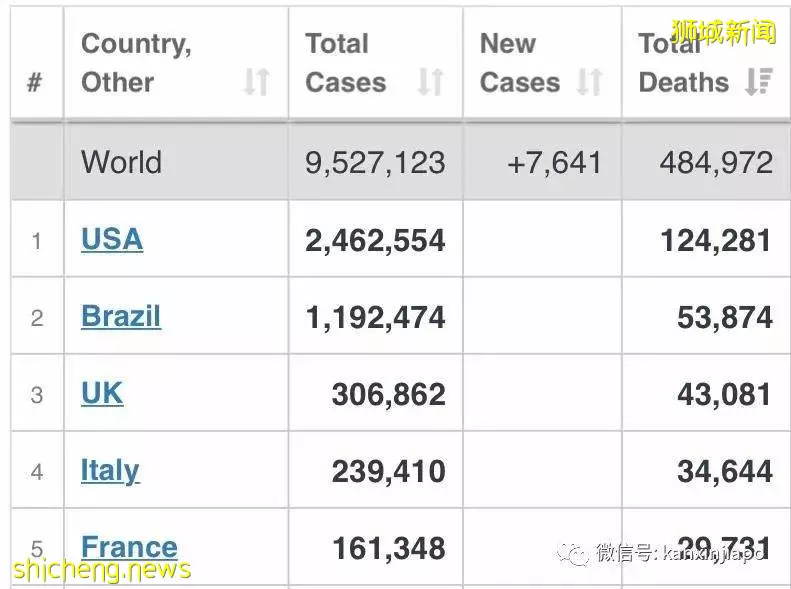Sort Total Cases column arrows icon

pos(430,82)
